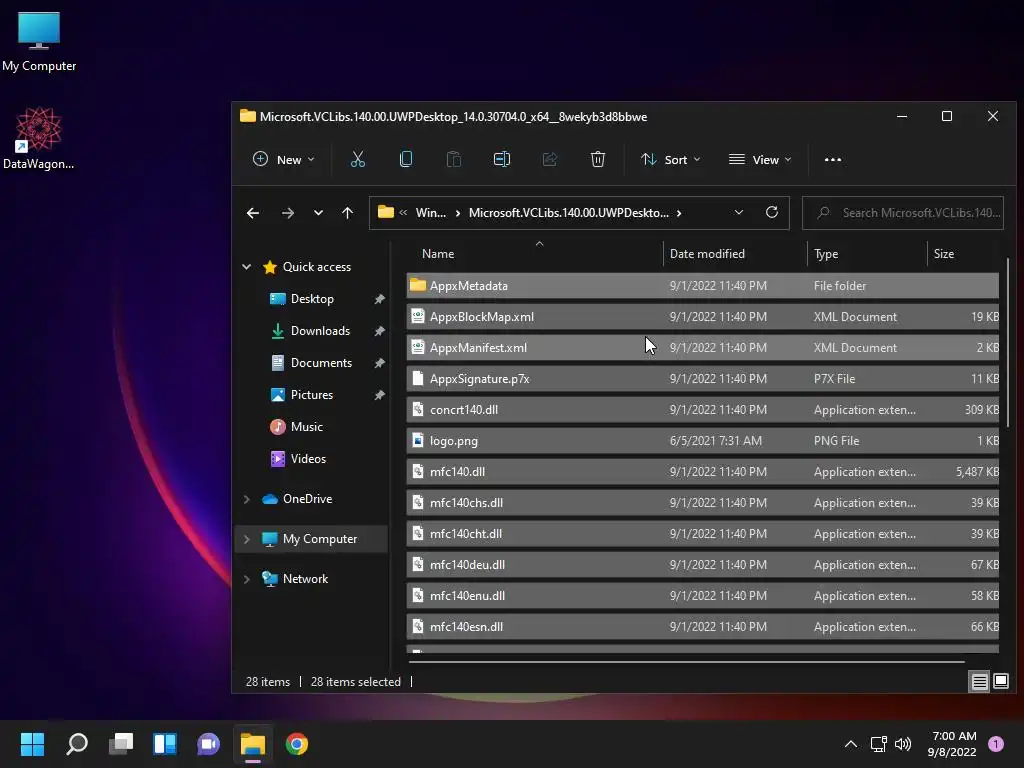
Task: Click the Paste clipboard icon
Action: (454, 159)
